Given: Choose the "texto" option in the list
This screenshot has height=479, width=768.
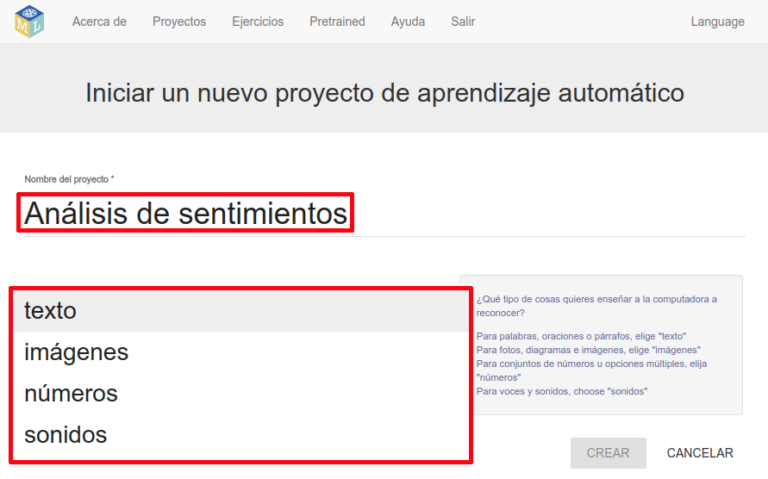Looking at the screenshot, I should (240, 311).
